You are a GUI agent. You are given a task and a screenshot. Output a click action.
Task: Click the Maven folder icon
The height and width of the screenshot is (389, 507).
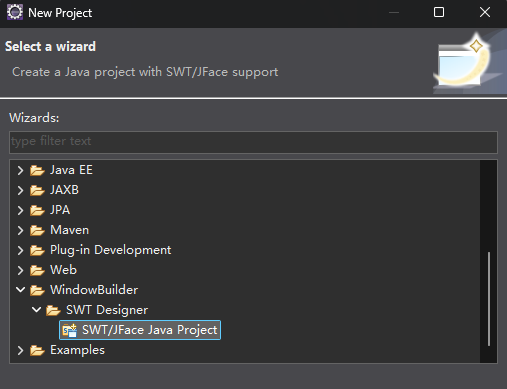(37, 230)
